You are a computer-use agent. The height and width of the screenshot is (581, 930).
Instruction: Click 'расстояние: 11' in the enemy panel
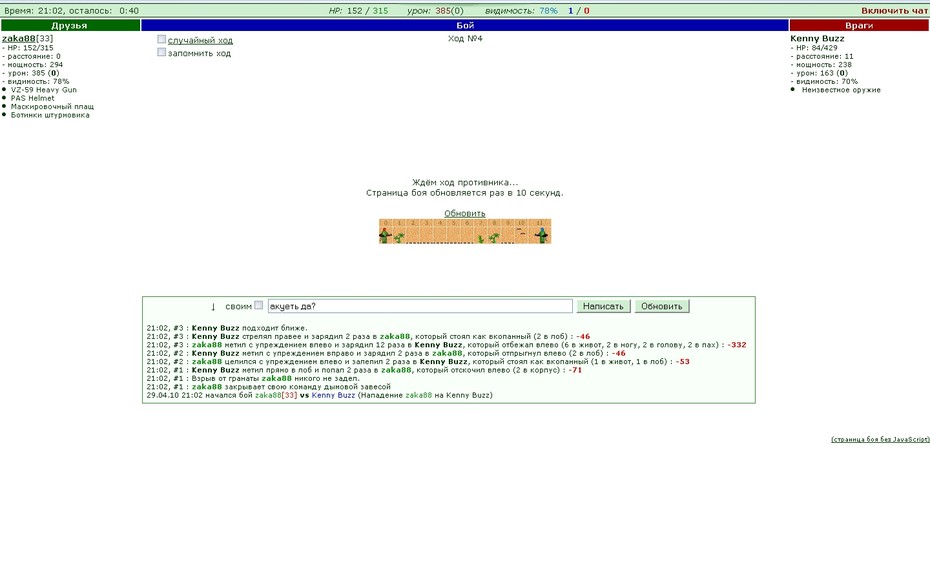(822, 56)
